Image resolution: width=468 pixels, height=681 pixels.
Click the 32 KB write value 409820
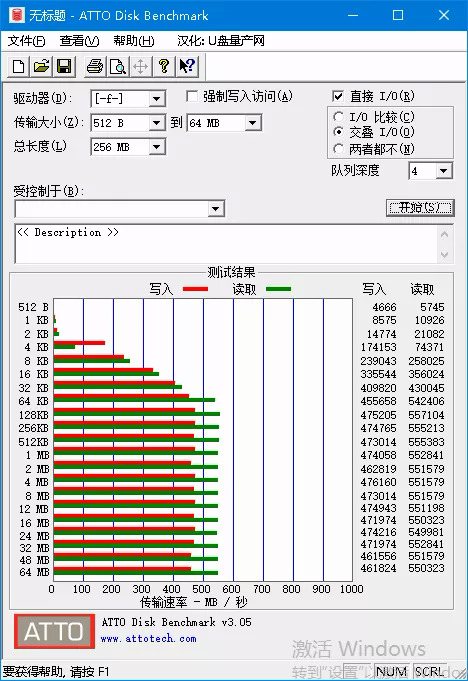pyautogui.click(x=378, y=388)
